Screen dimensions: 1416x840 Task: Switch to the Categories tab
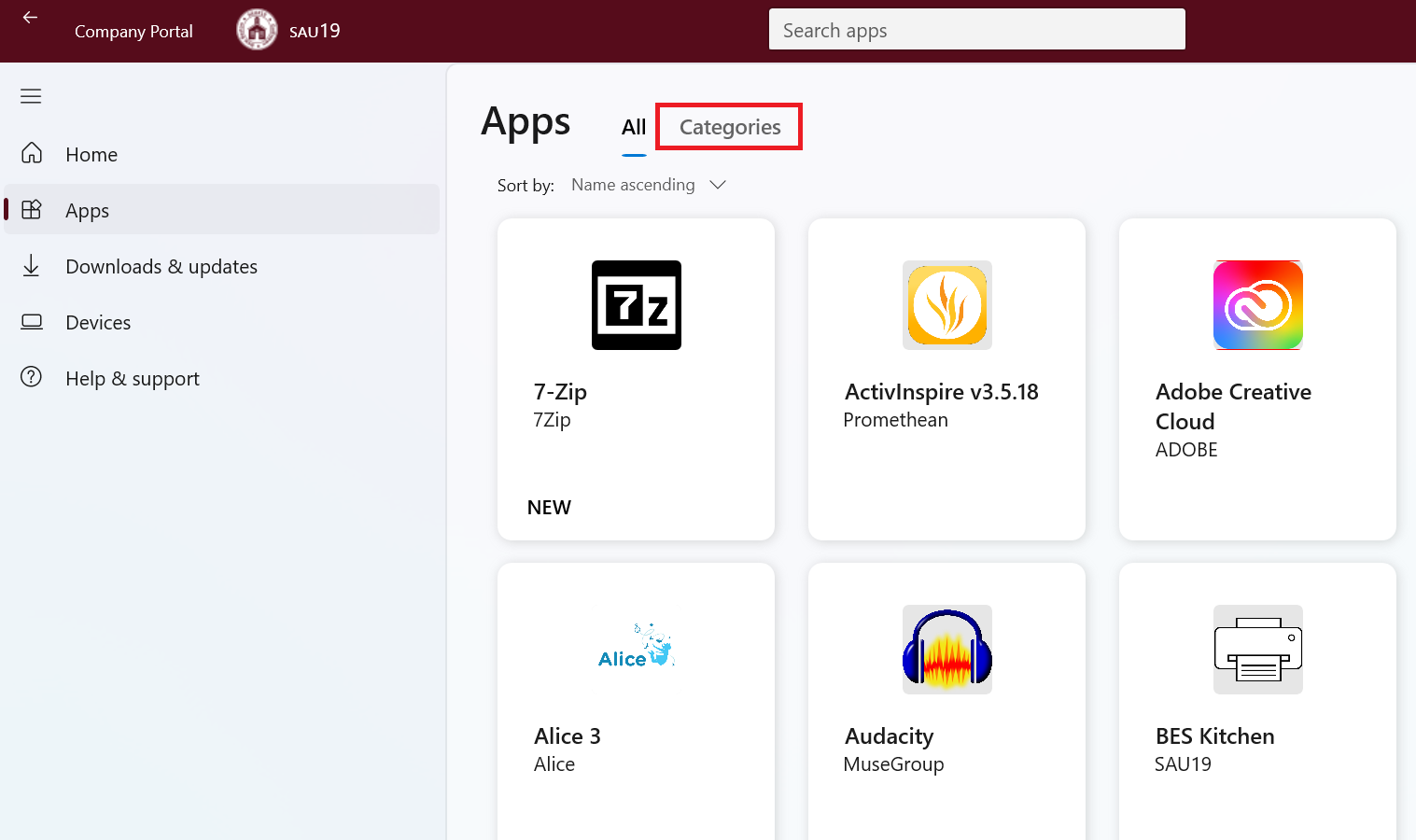click(x=730, y=127)
